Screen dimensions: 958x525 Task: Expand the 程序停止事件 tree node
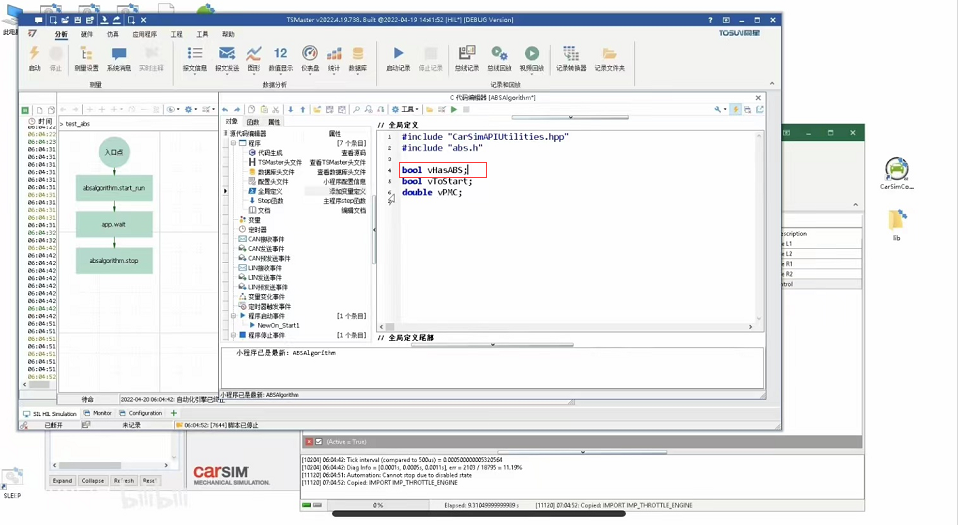(232, 335)
